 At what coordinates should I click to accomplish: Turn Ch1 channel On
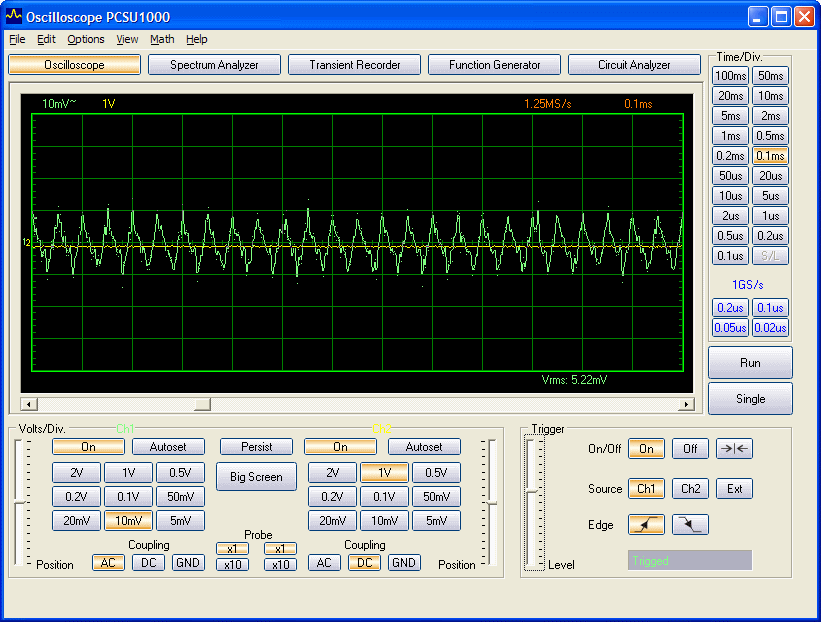pyautogui.click(x=88, y=447)
